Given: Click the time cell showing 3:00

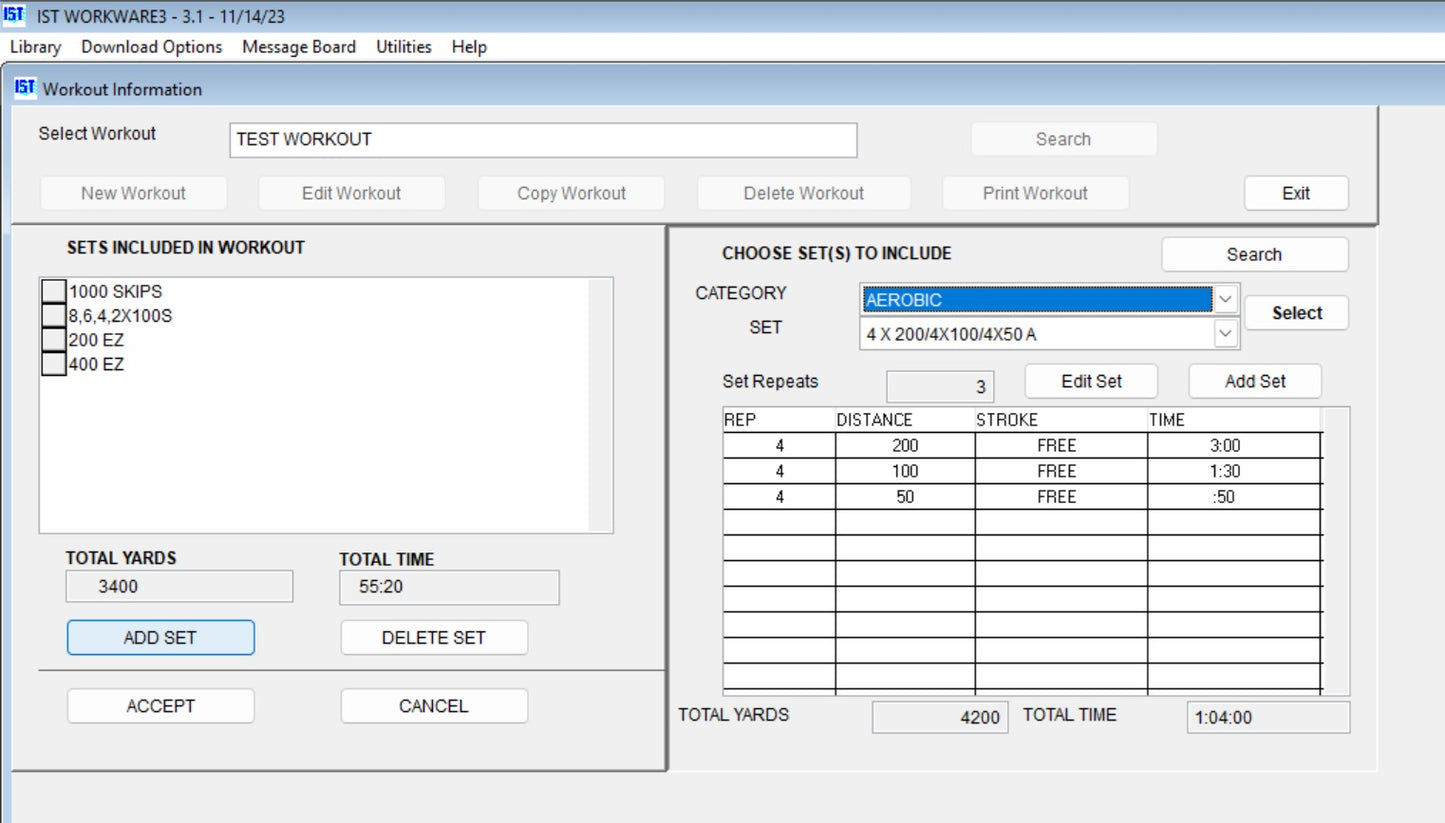Looking at the screenshot, I should coord(1234,445).
